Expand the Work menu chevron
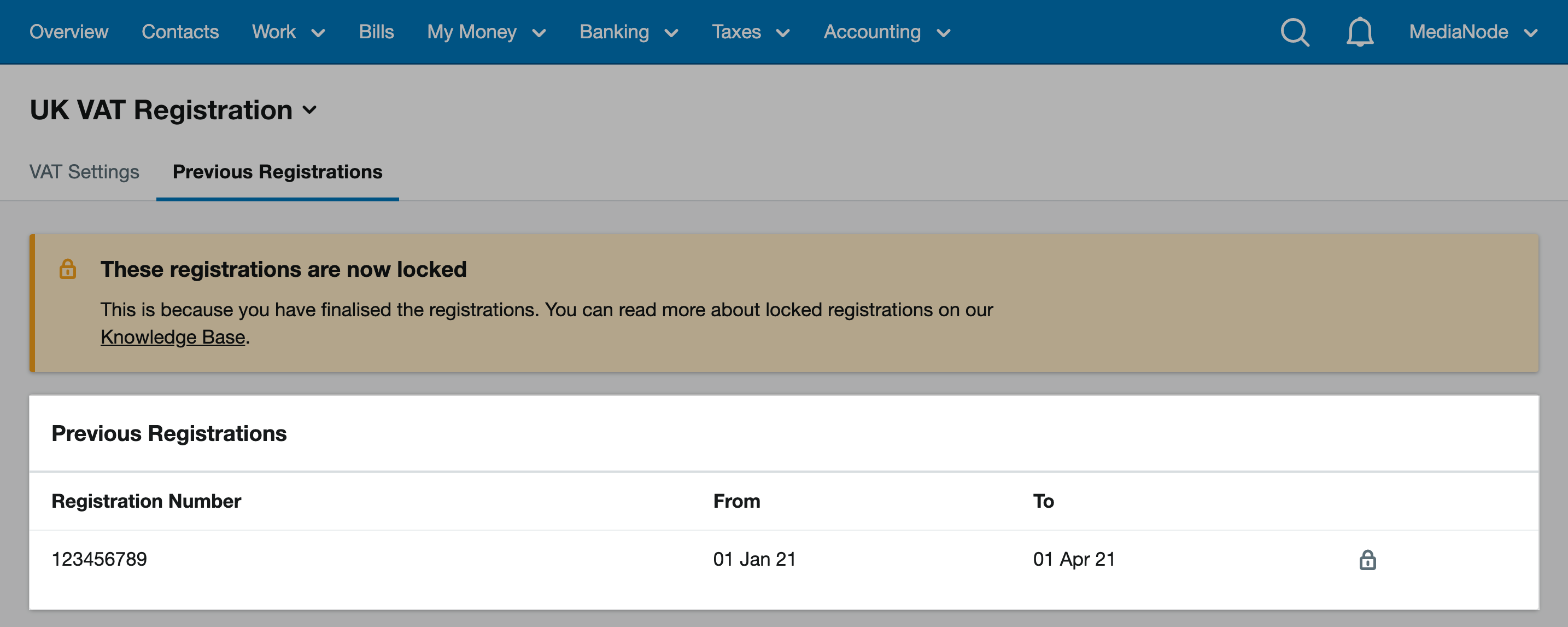 [318, 33]
